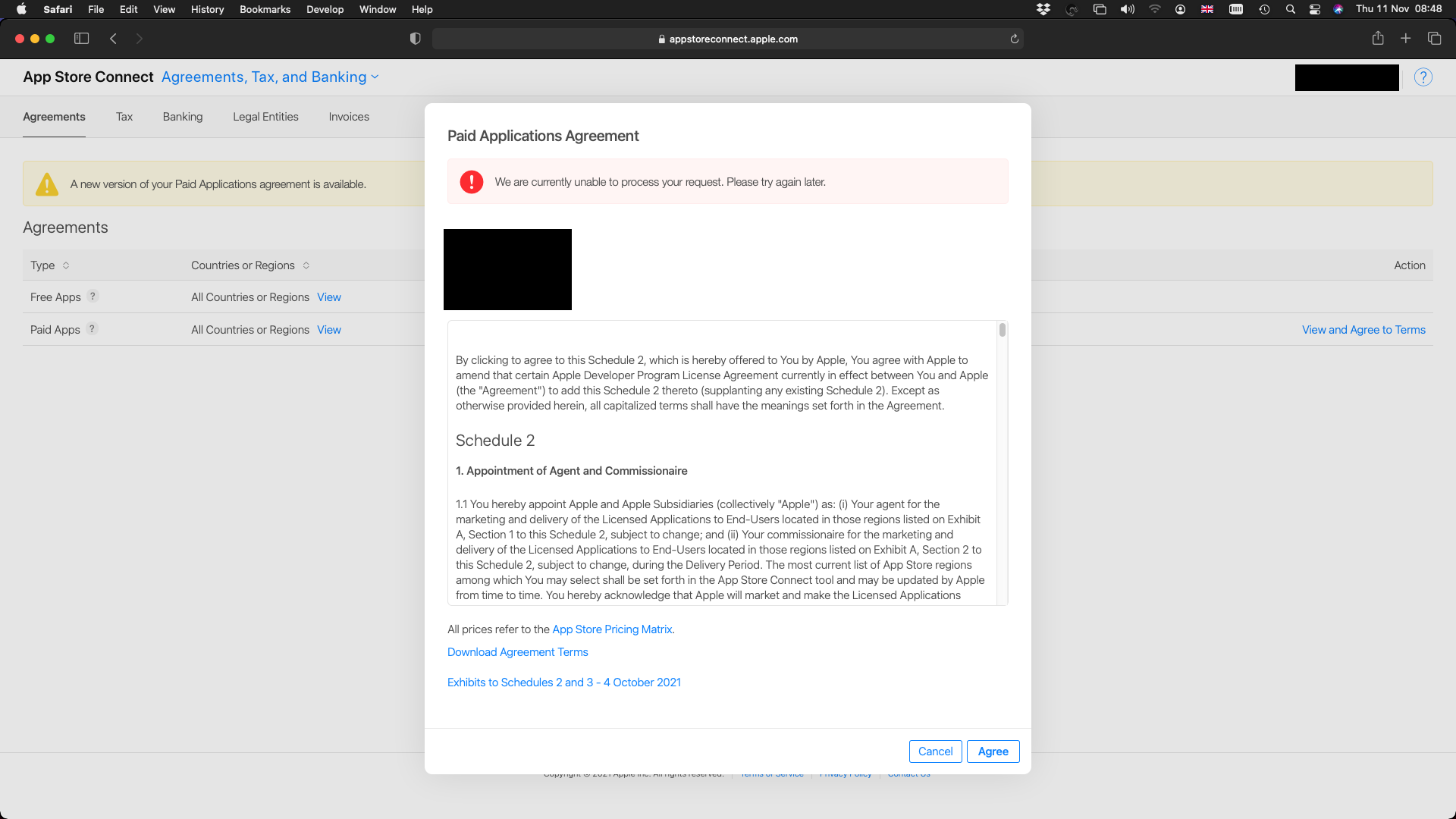Click the yellow warning triangle icon
This screenshot has width=1456, height=819.
(x=47, y=184)
